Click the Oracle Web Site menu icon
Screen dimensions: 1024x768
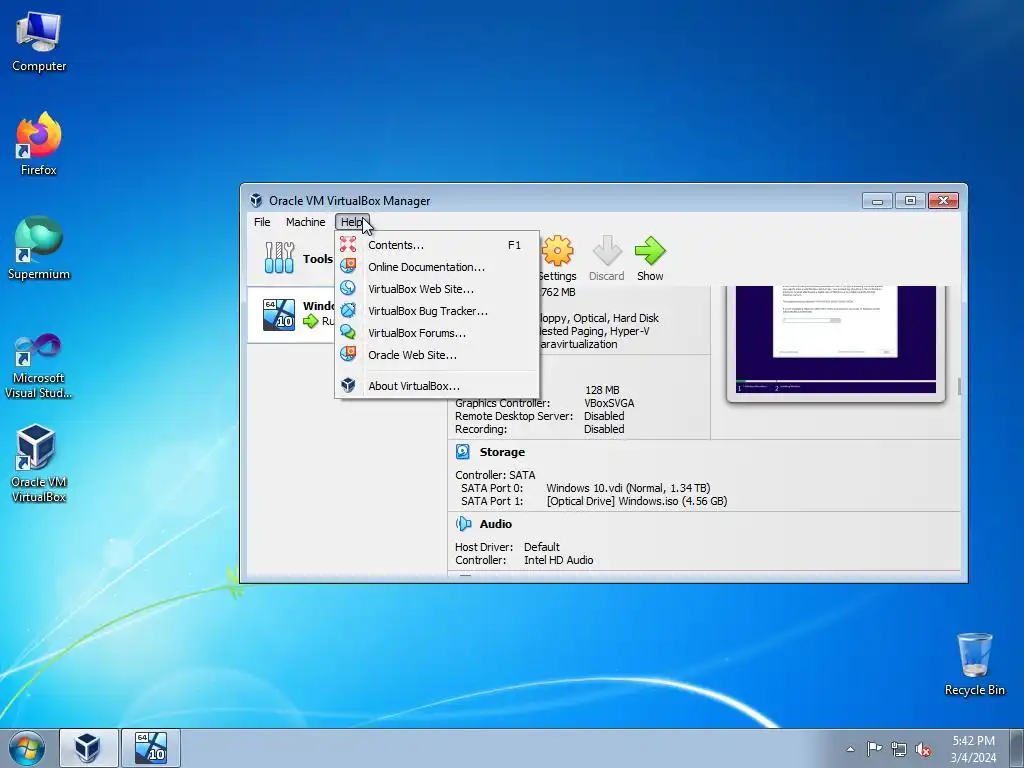[348, 354]
